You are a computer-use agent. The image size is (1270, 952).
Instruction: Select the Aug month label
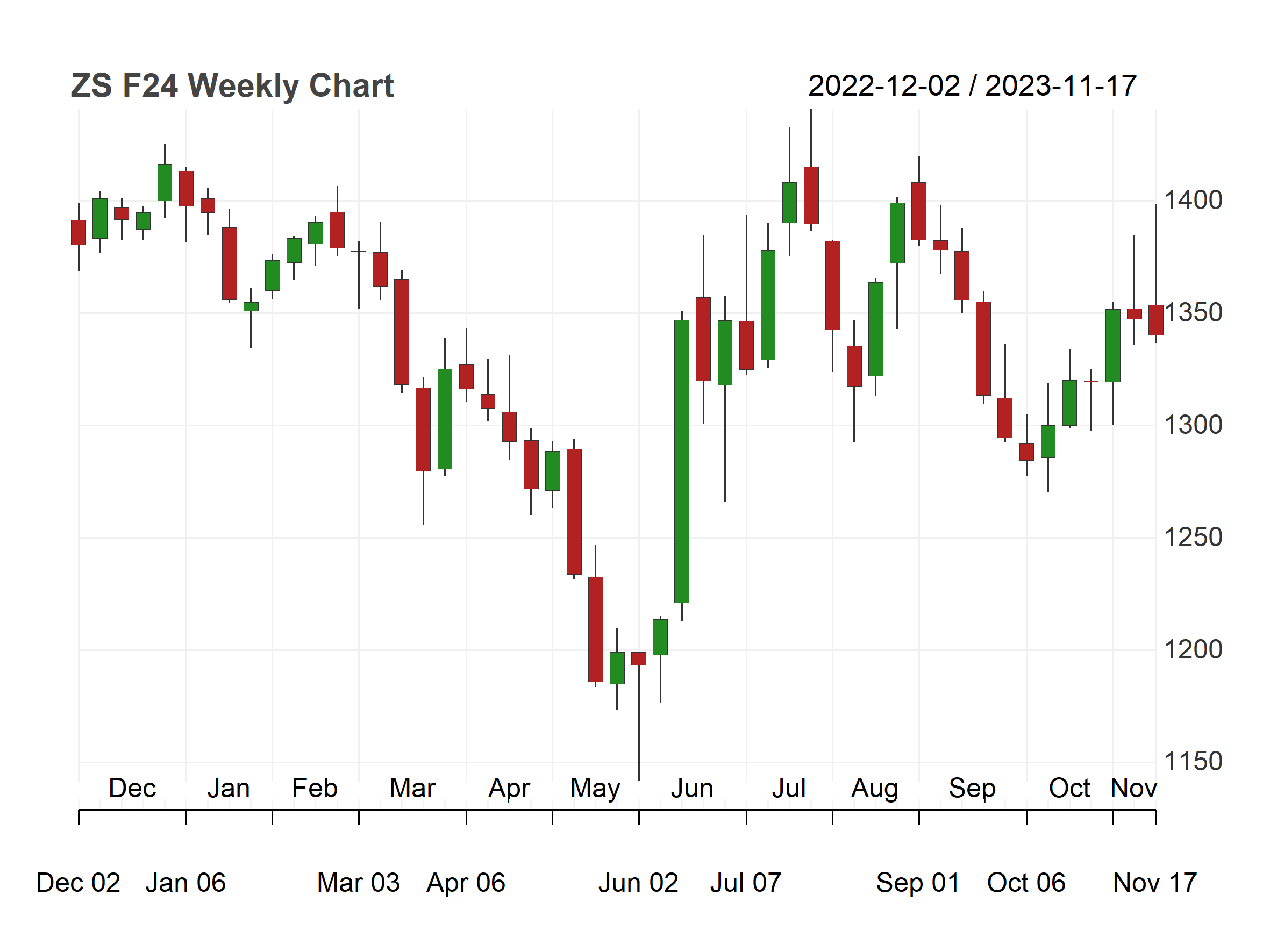(x=874, y=789)
